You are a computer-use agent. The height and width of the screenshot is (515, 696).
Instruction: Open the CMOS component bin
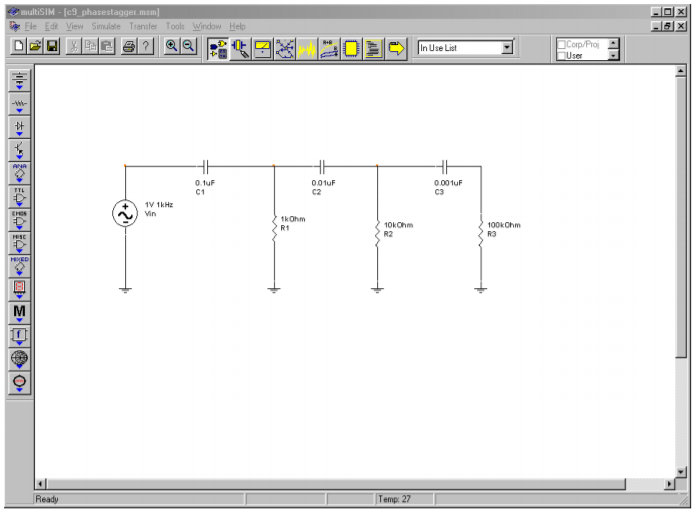(19, 219)
